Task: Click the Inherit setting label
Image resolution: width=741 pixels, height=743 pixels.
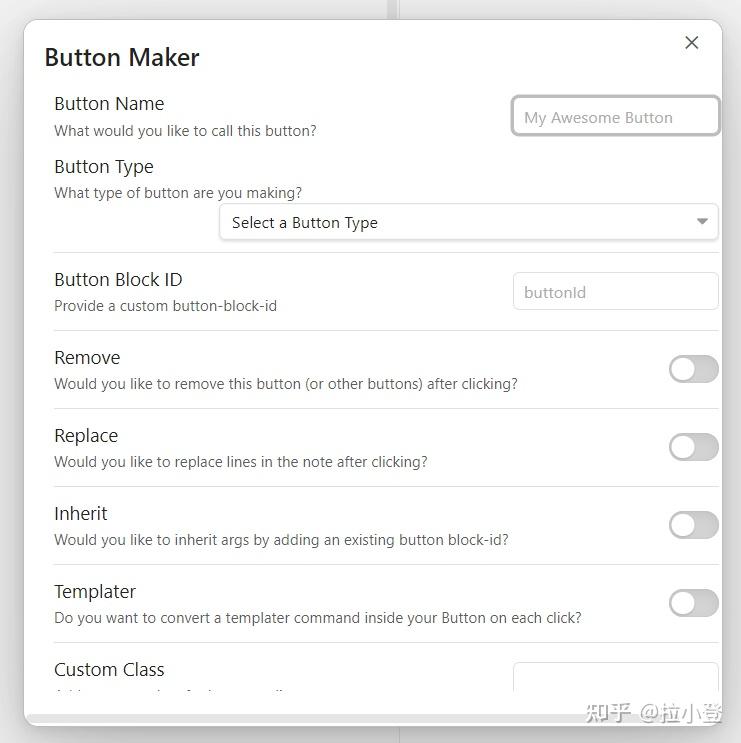Action: point(81,514)
